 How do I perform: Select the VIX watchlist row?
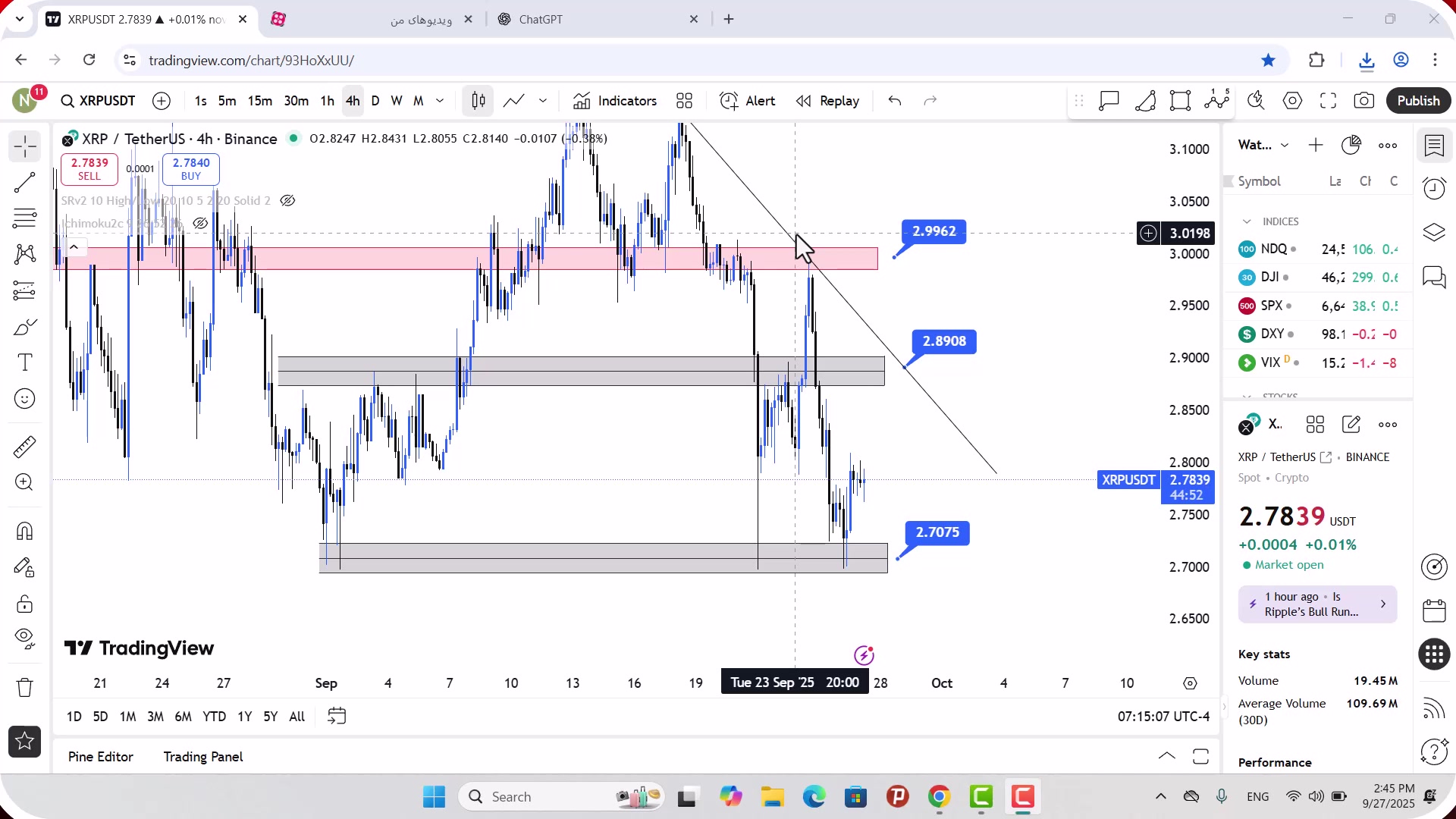coord(1318,362)
